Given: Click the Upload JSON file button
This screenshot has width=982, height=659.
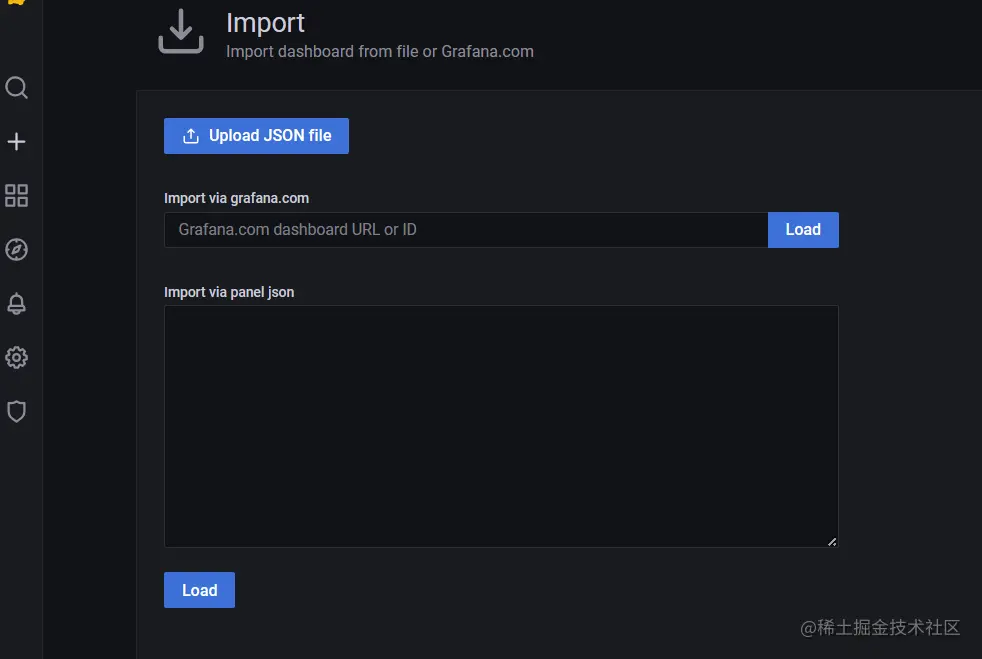Looking at the screenshot, I should click(x=256, y=136).
